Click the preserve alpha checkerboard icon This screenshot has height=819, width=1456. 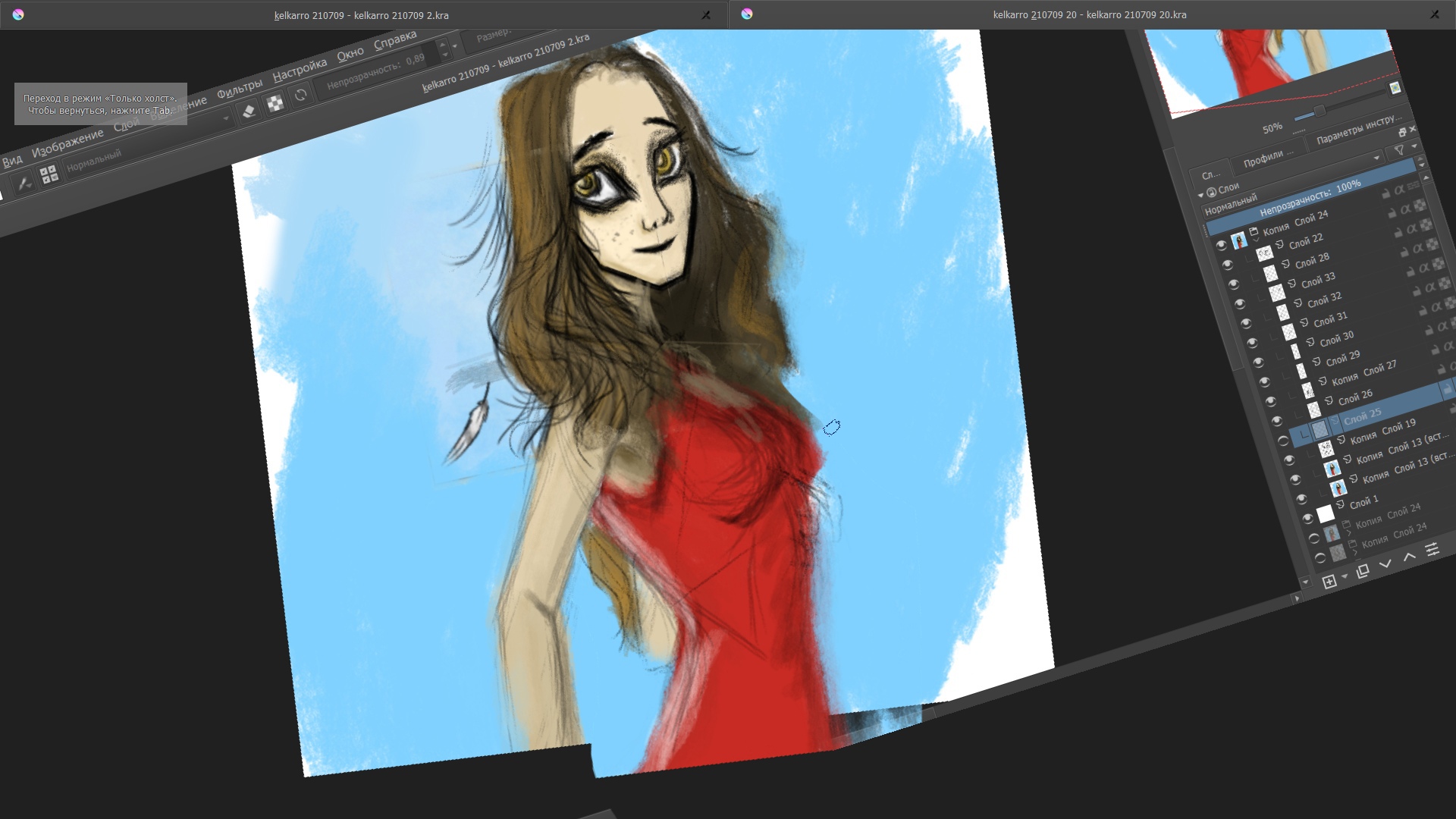(275, 103)
